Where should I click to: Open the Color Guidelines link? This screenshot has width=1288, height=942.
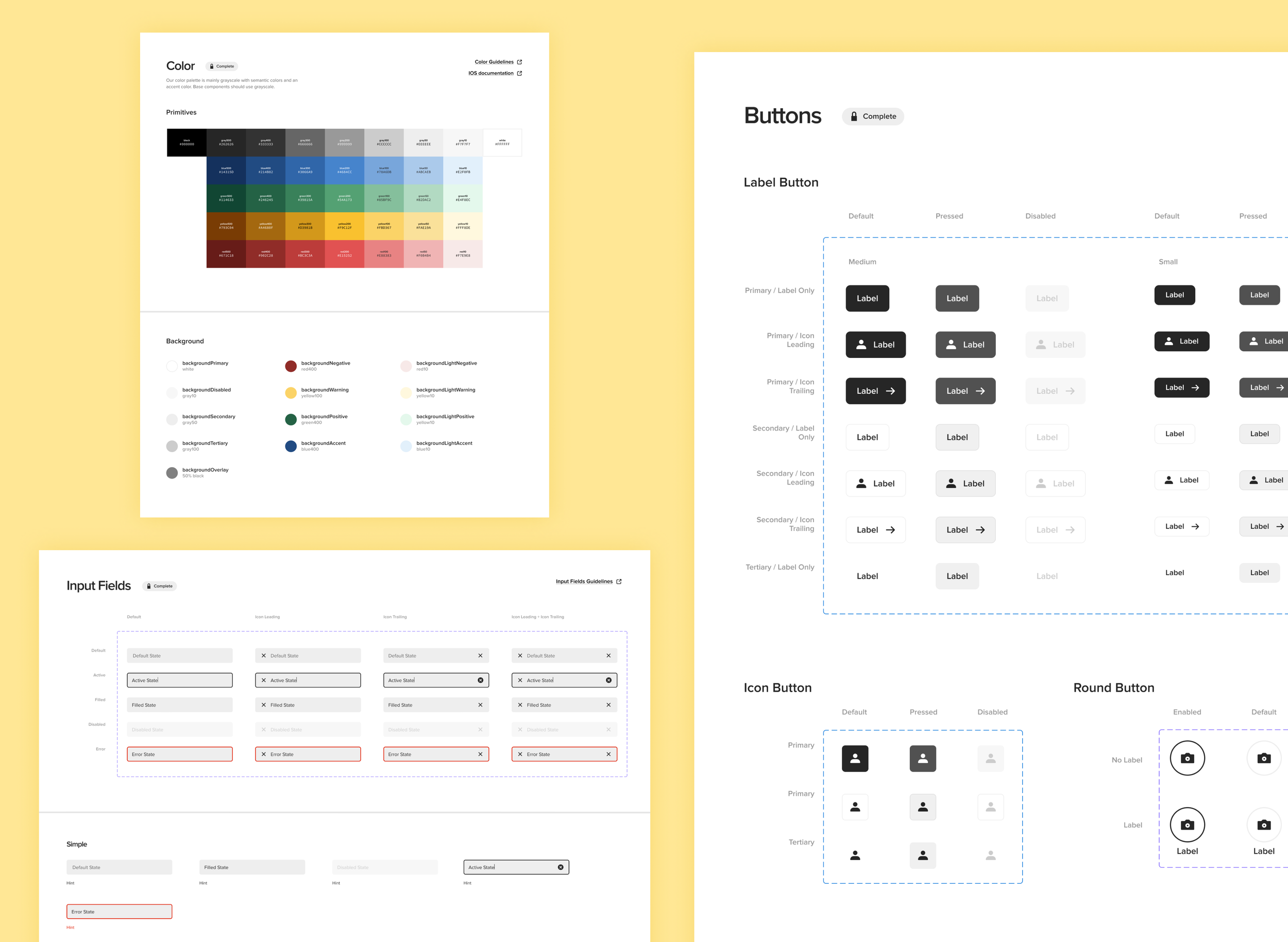pos(494,62)
